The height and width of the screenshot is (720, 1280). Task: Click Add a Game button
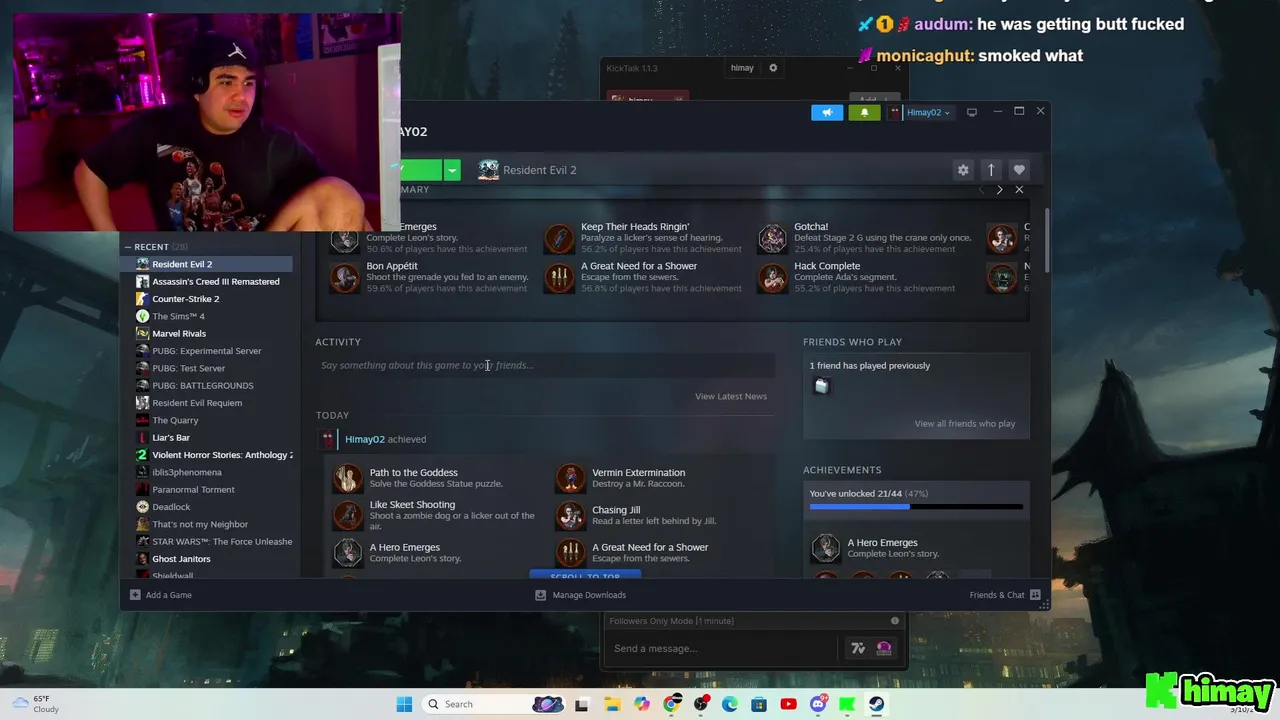coord(160,595)
